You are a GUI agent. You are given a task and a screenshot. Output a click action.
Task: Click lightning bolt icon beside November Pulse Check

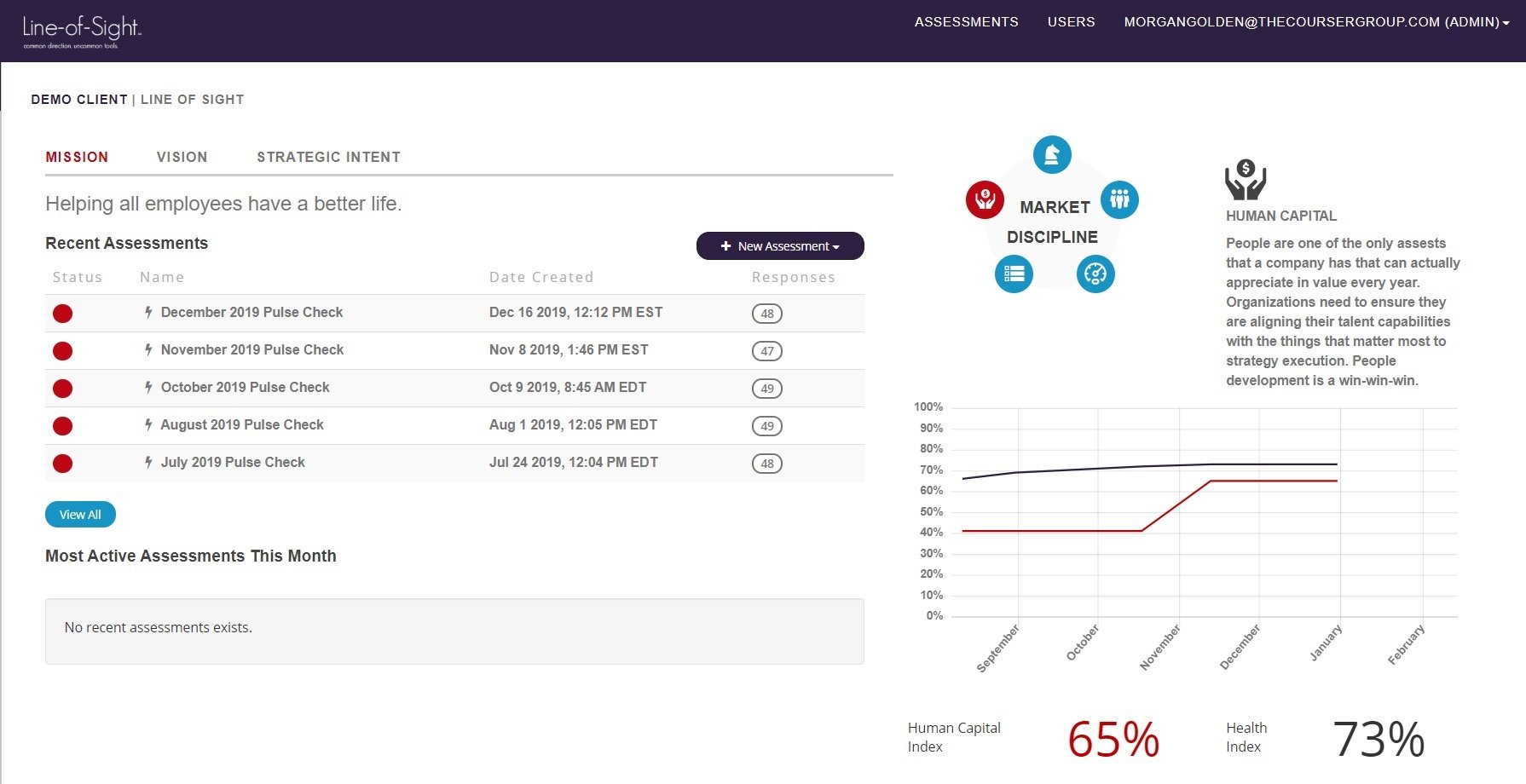(148, 349)
